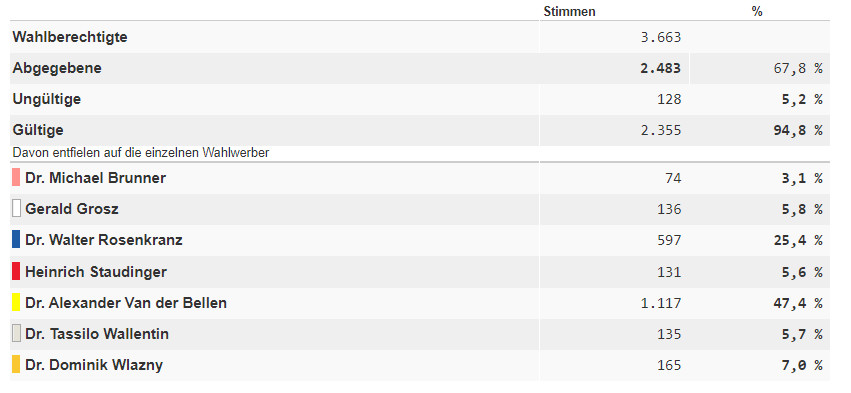Click the grey swatch beside Dr. Tassilo Wallentin

[x=16, y=333]
